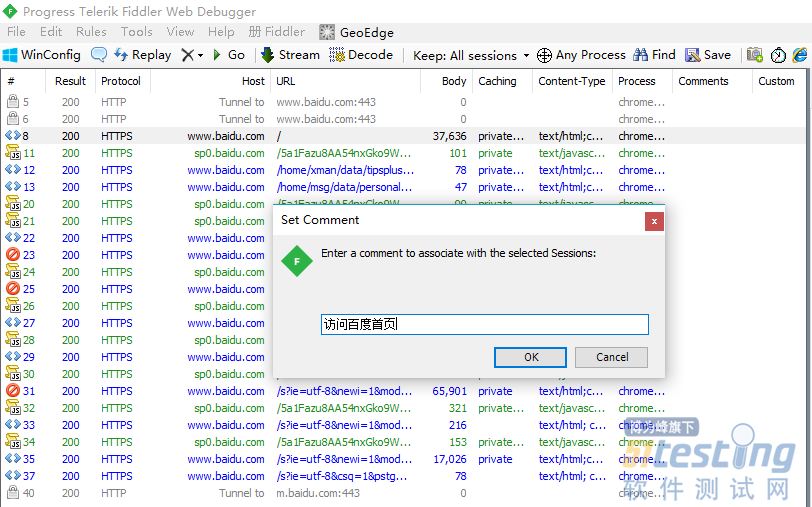Screen dimensions: 812x507
Task: Click host m.baidu.com:443 in session 40
Action: (317, 493)
